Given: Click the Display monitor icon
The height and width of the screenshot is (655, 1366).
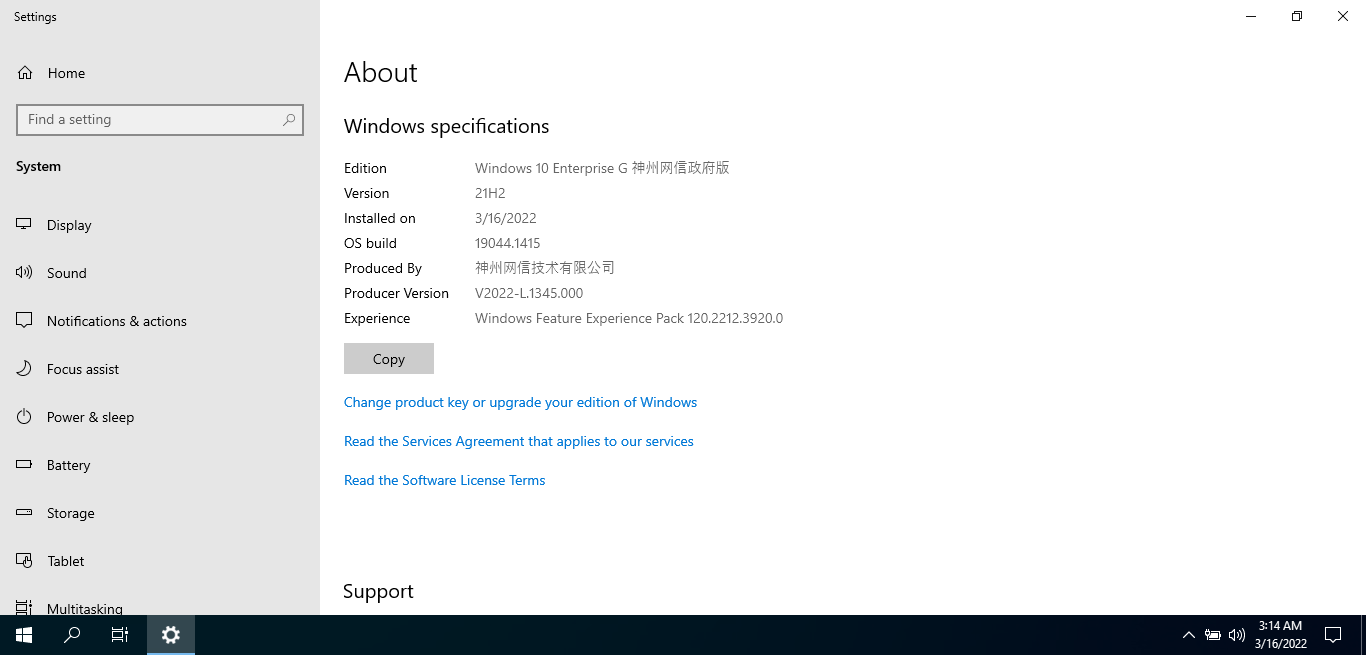Looking at the screenshot, I should click(24, 225).
